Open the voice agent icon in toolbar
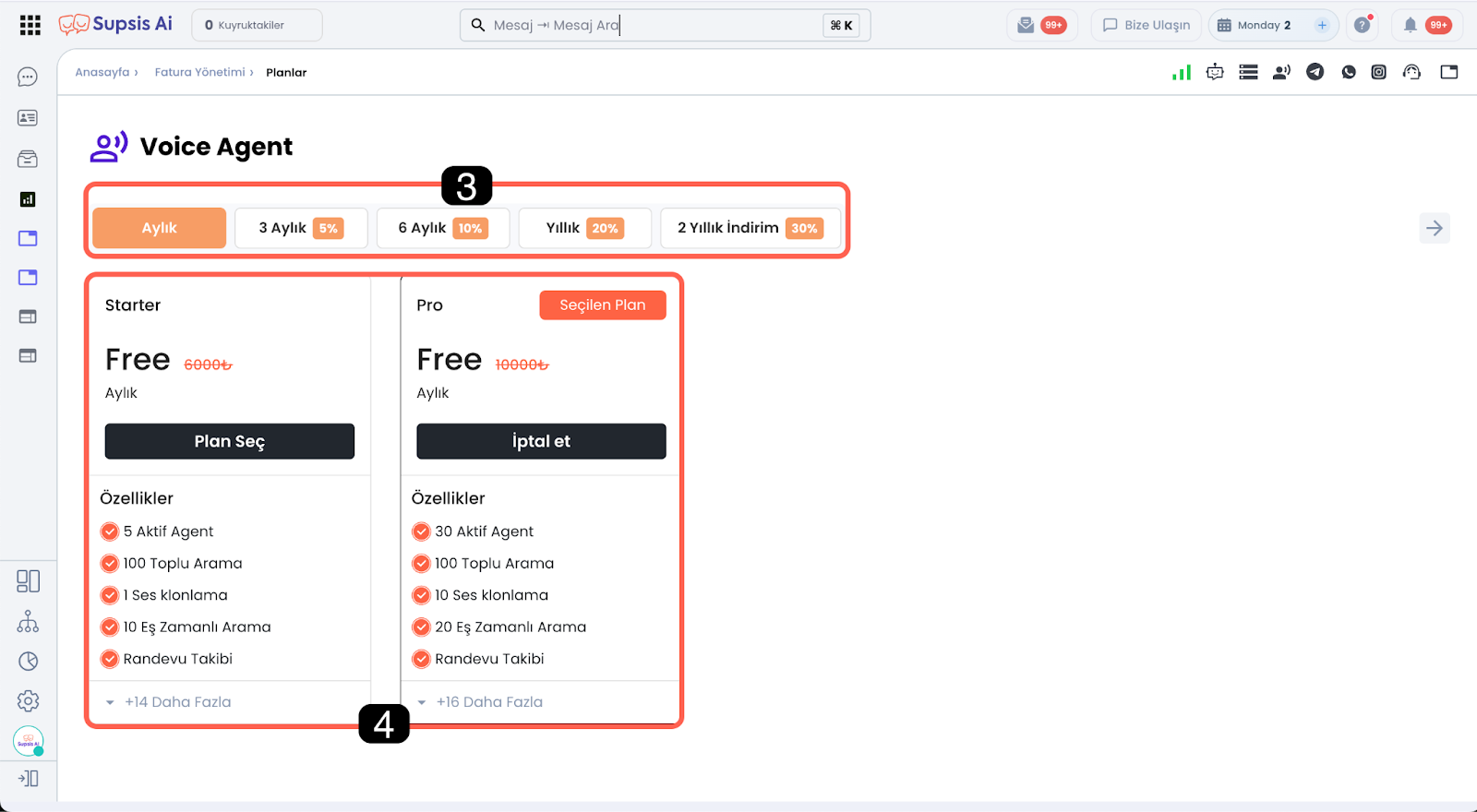 click(x=1281, y=72)
